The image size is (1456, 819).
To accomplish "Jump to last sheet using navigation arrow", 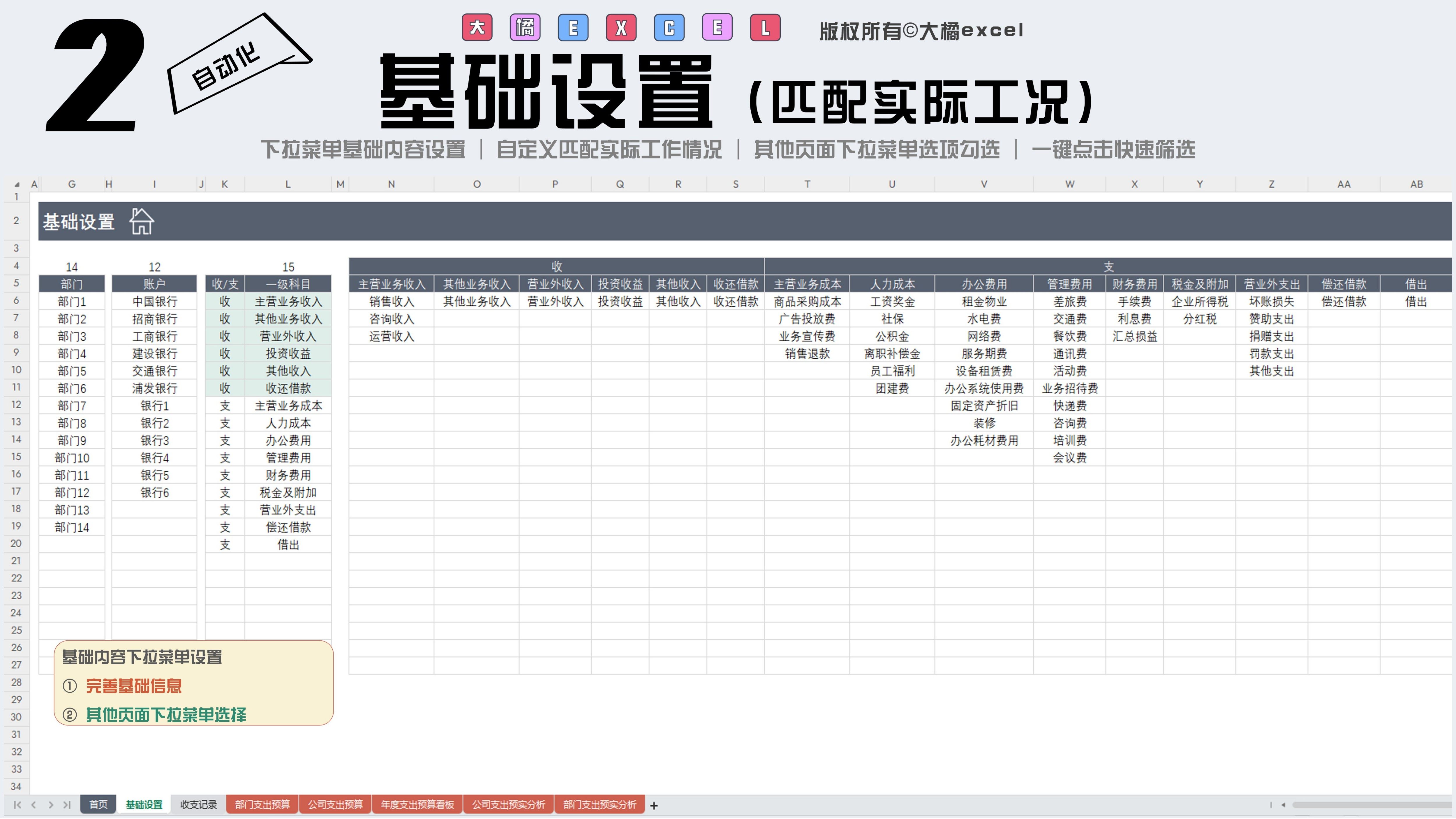I will [x=67, y=804].
